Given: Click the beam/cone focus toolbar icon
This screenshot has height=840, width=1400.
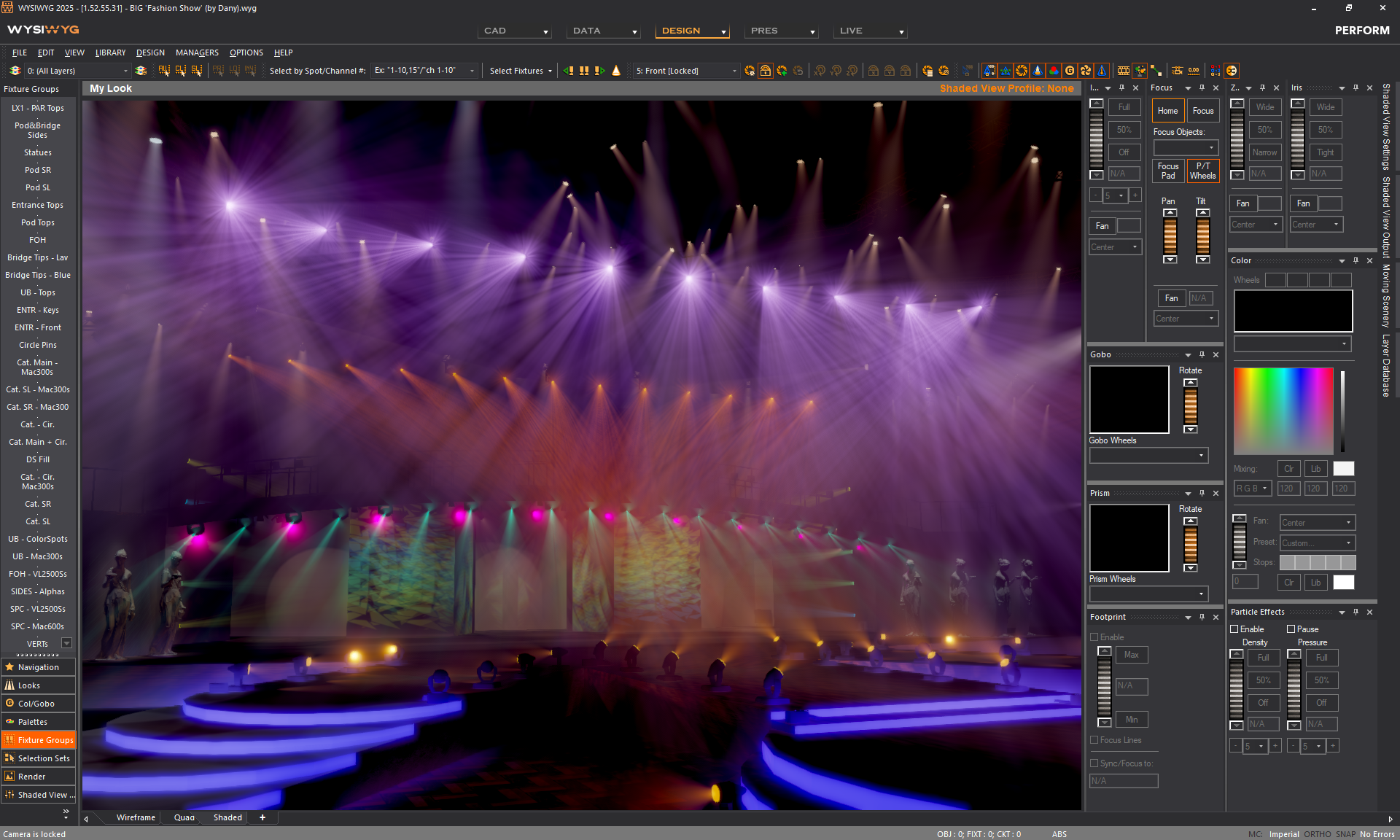Looking at the screenshot, I should click(1038, 71).
